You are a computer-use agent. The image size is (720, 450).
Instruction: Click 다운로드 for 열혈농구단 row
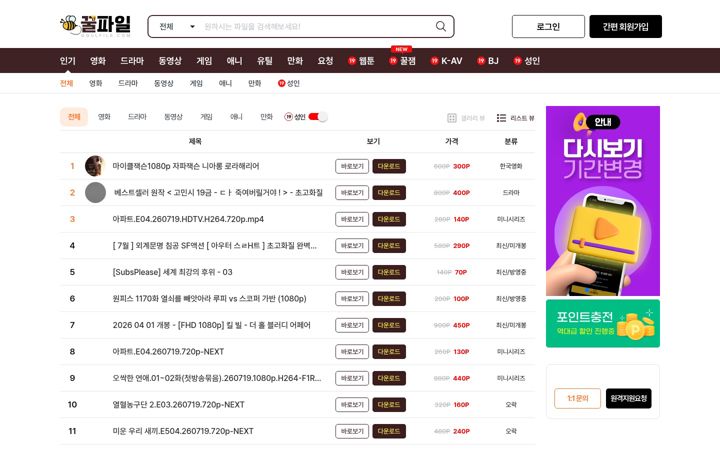click(389, 405)
